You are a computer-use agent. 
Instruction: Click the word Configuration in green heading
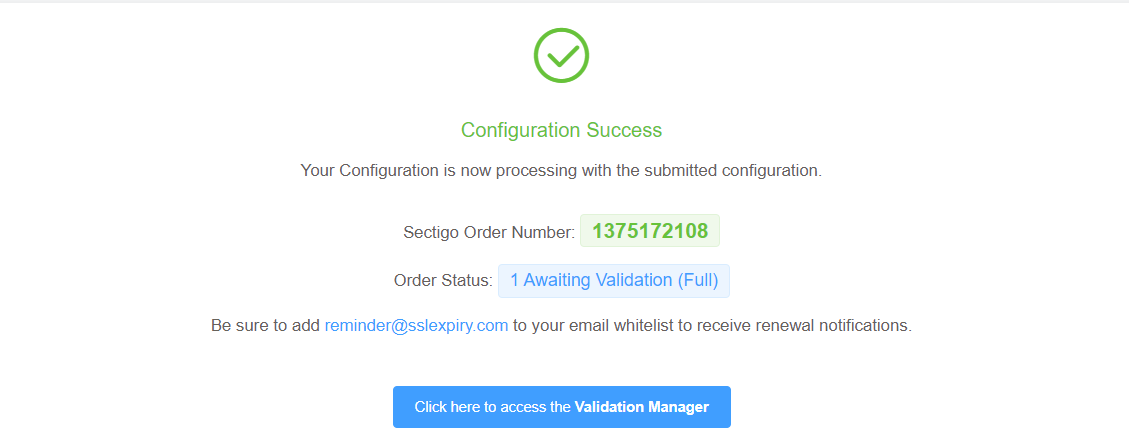(520, 130)
